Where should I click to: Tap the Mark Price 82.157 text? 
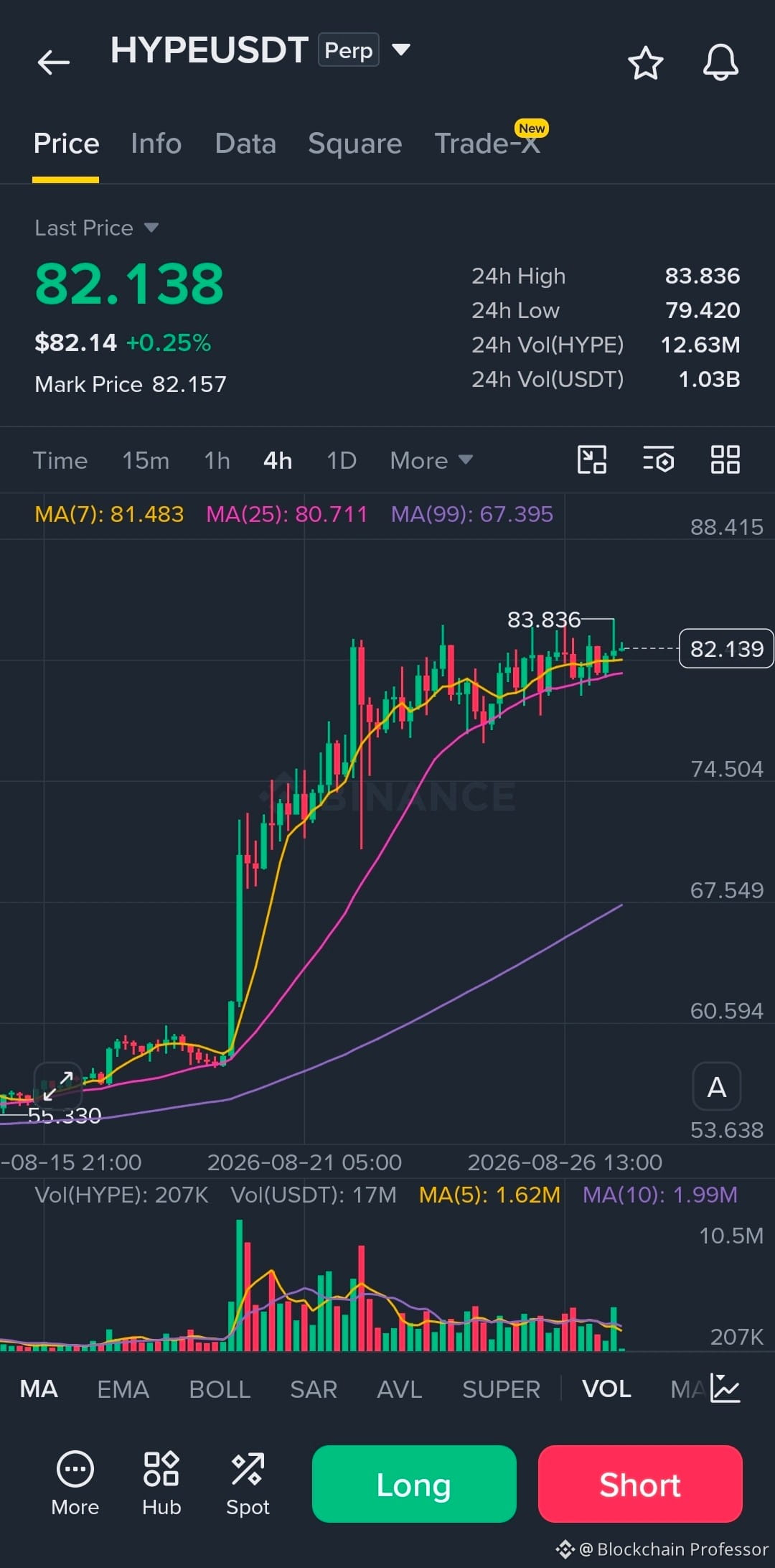(x=131, y=384)
